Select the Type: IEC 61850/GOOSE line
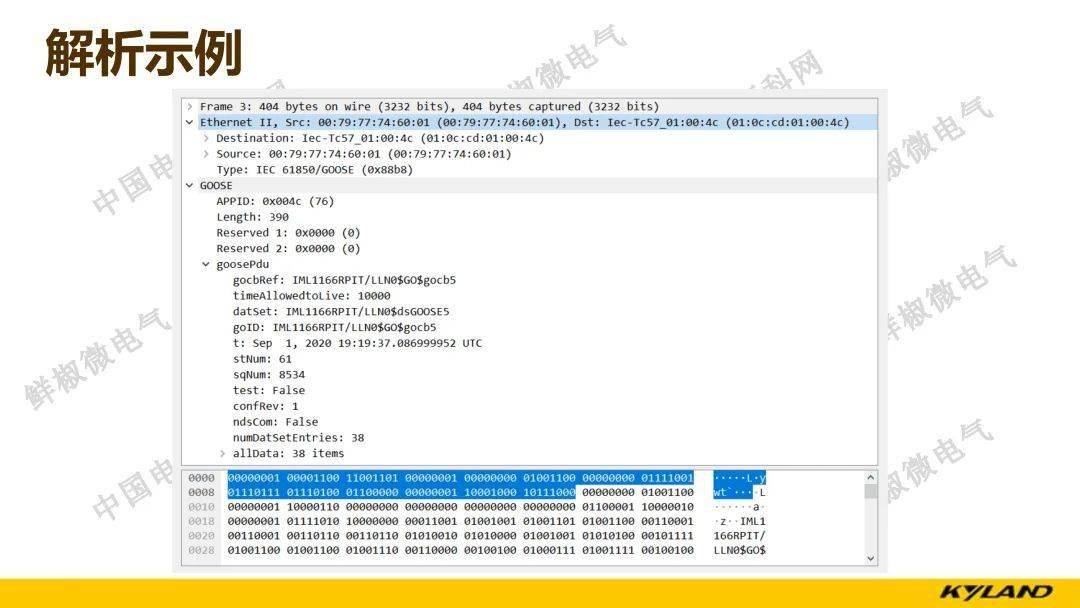Viewport: 1080px width, 608px height. (300, 169)
